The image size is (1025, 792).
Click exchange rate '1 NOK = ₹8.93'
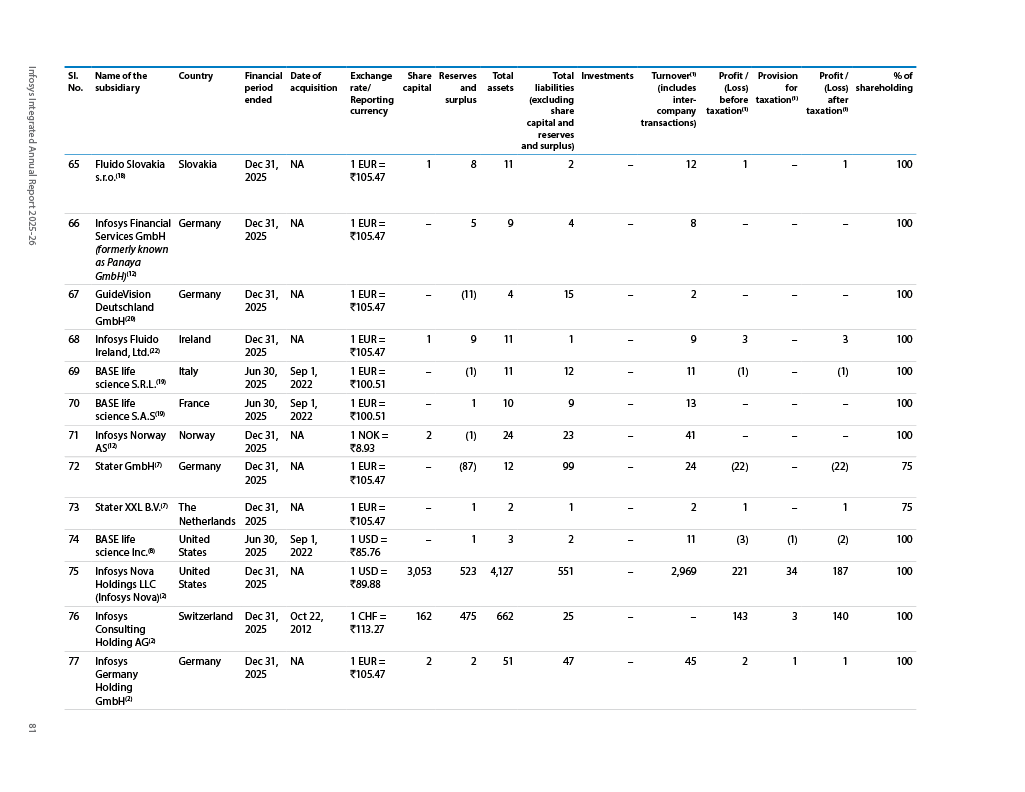click(369, 442)
